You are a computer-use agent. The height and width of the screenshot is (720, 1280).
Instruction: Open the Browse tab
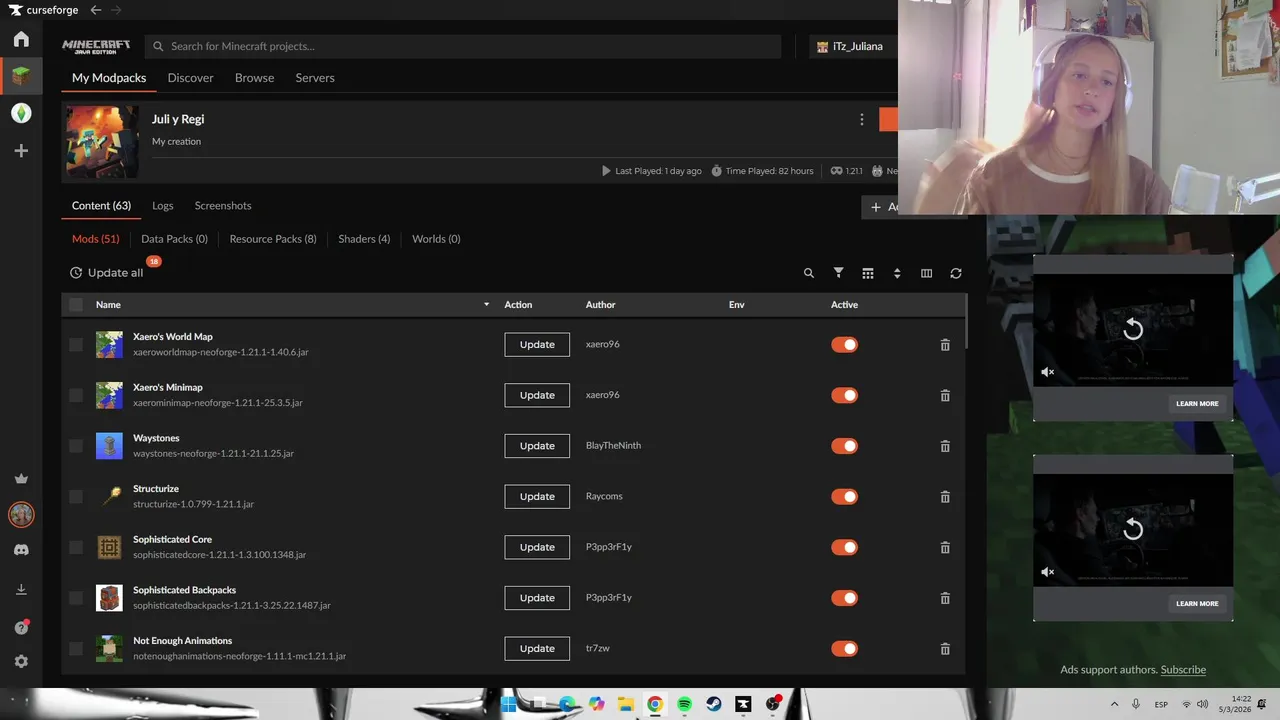(255, 78)
